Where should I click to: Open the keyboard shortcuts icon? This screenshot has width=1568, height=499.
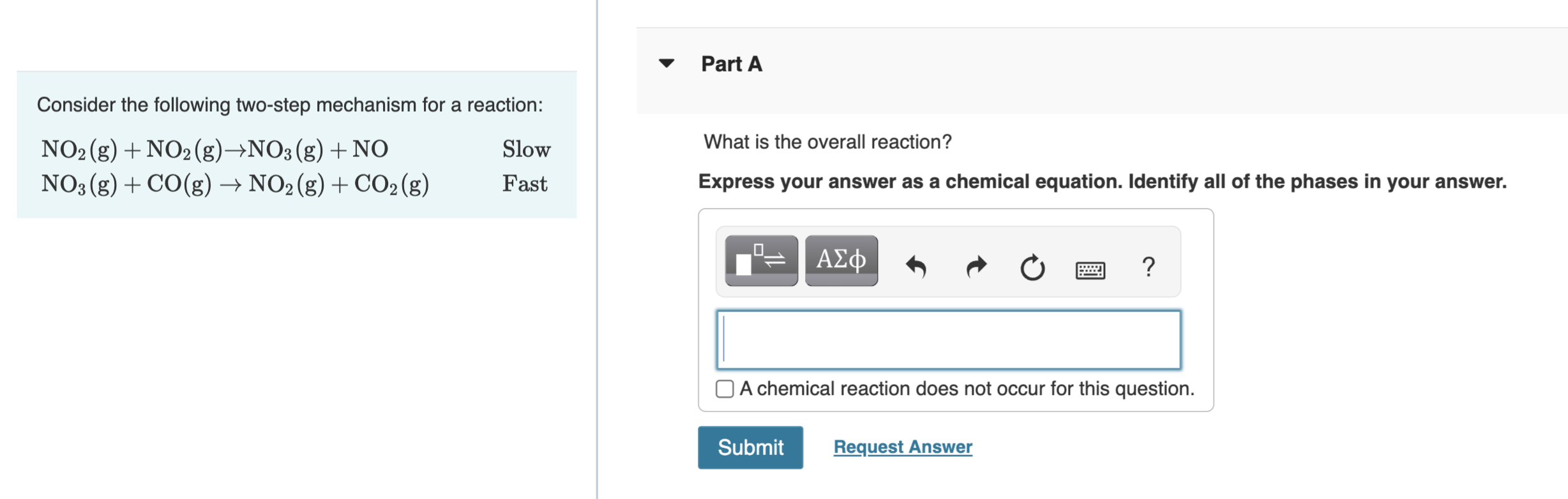pyautogui.click(x=1089, y=268)
